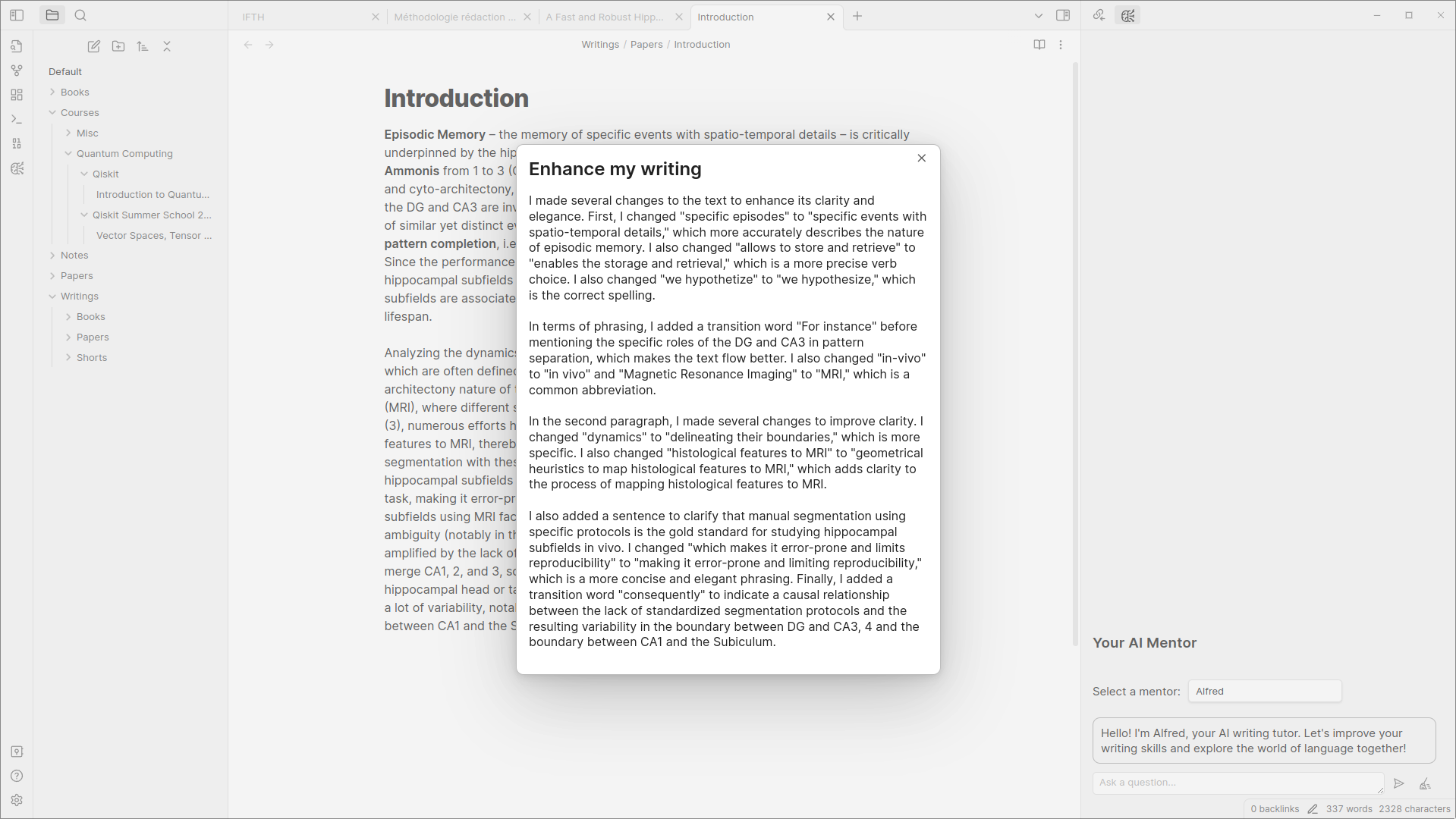Expand the Shorts folder
Screen dimensions: 1456x819
(92, 357)
